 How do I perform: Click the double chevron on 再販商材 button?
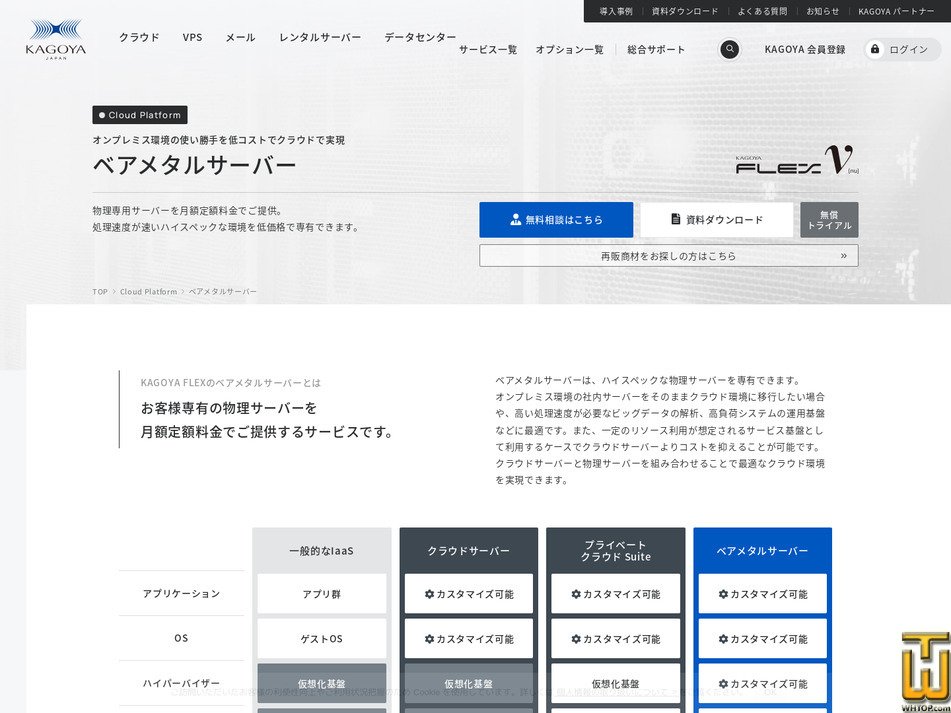pyautogui.click(x=843, y=255)
